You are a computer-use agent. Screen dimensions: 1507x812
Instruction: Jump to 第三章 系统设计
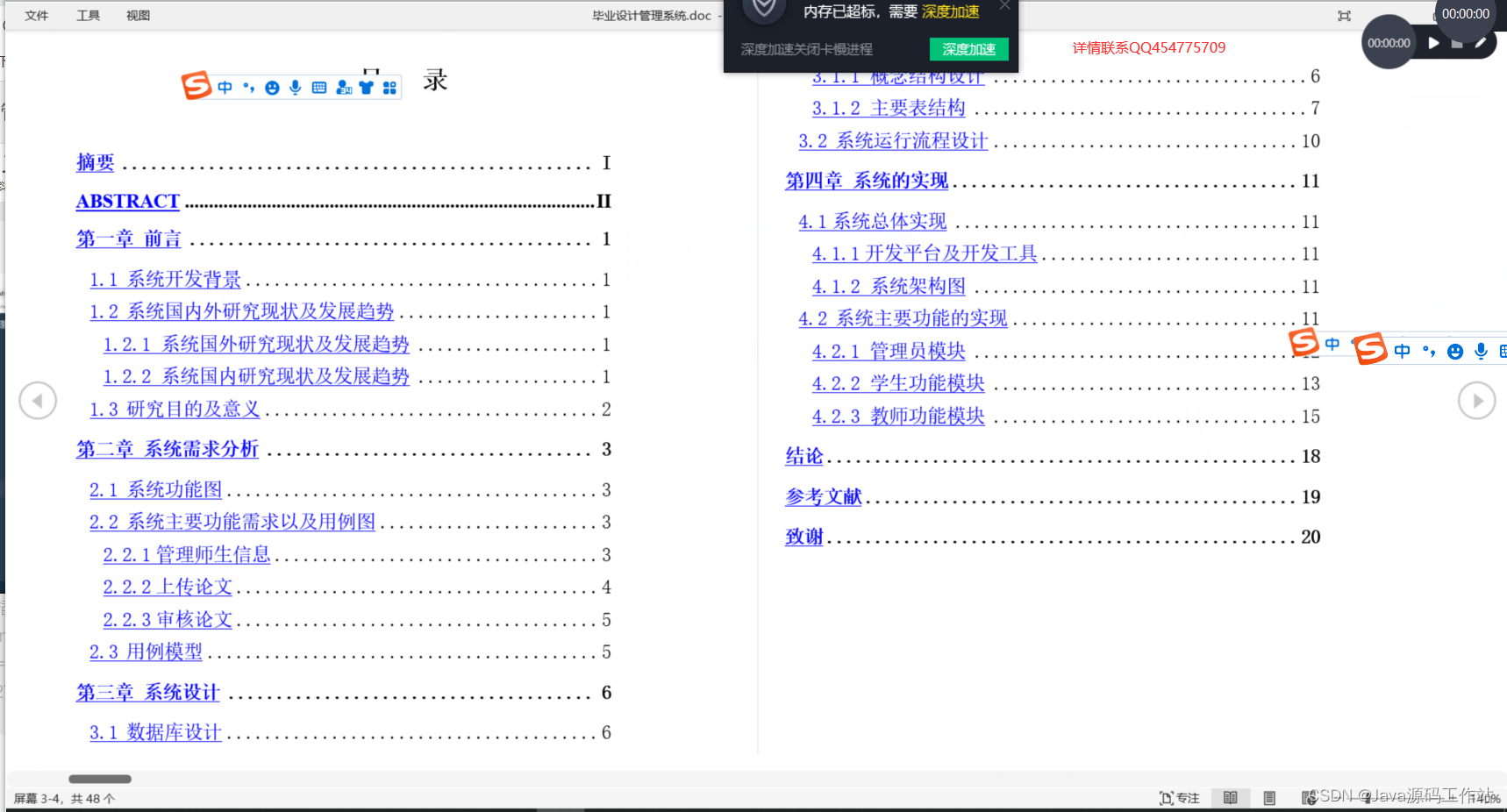pyautogui.click(x=147, y=692)
